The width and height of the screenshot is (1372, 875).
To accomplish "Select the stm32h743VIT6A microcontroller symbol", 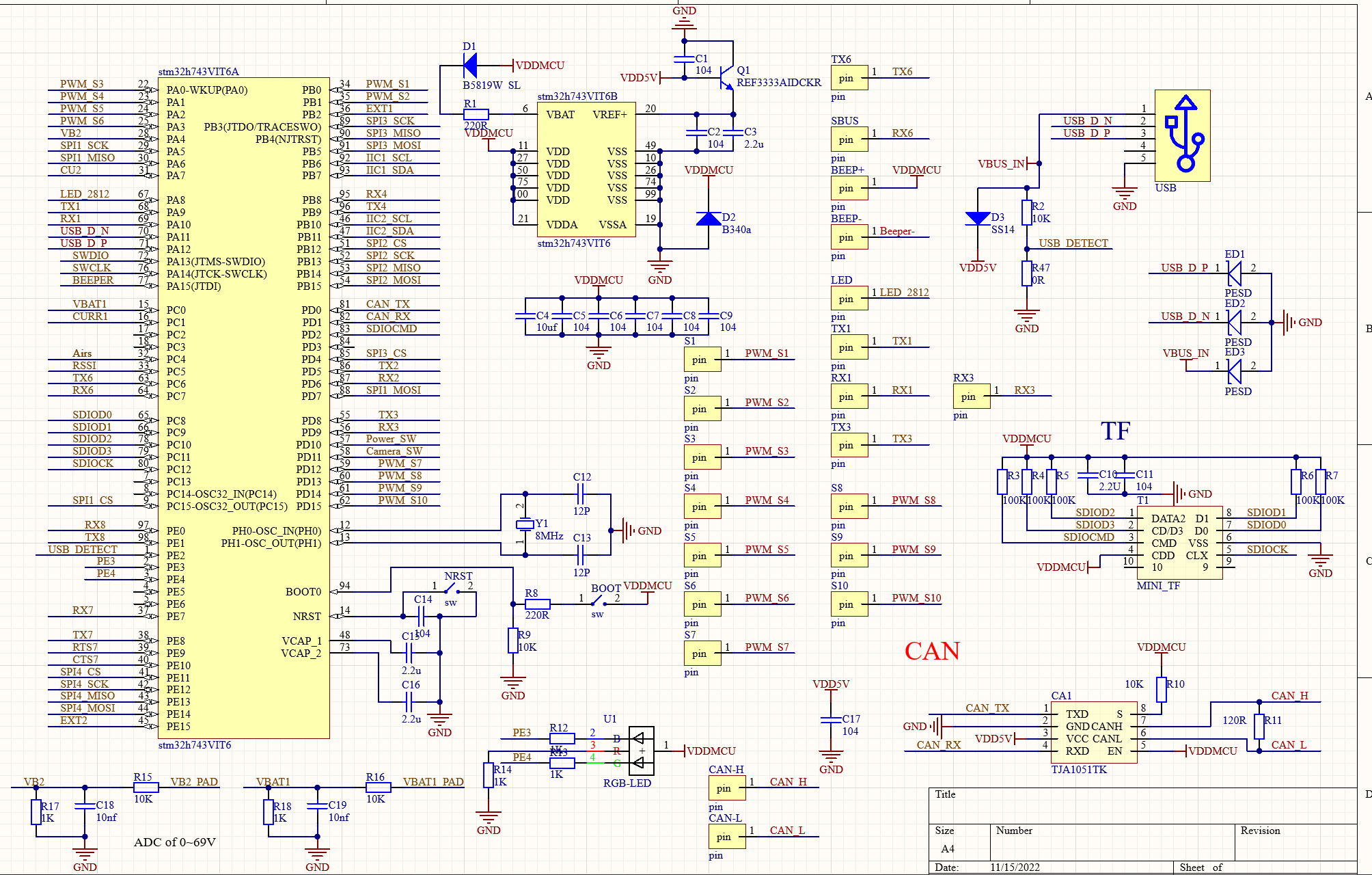I will [x=246, y=410].
